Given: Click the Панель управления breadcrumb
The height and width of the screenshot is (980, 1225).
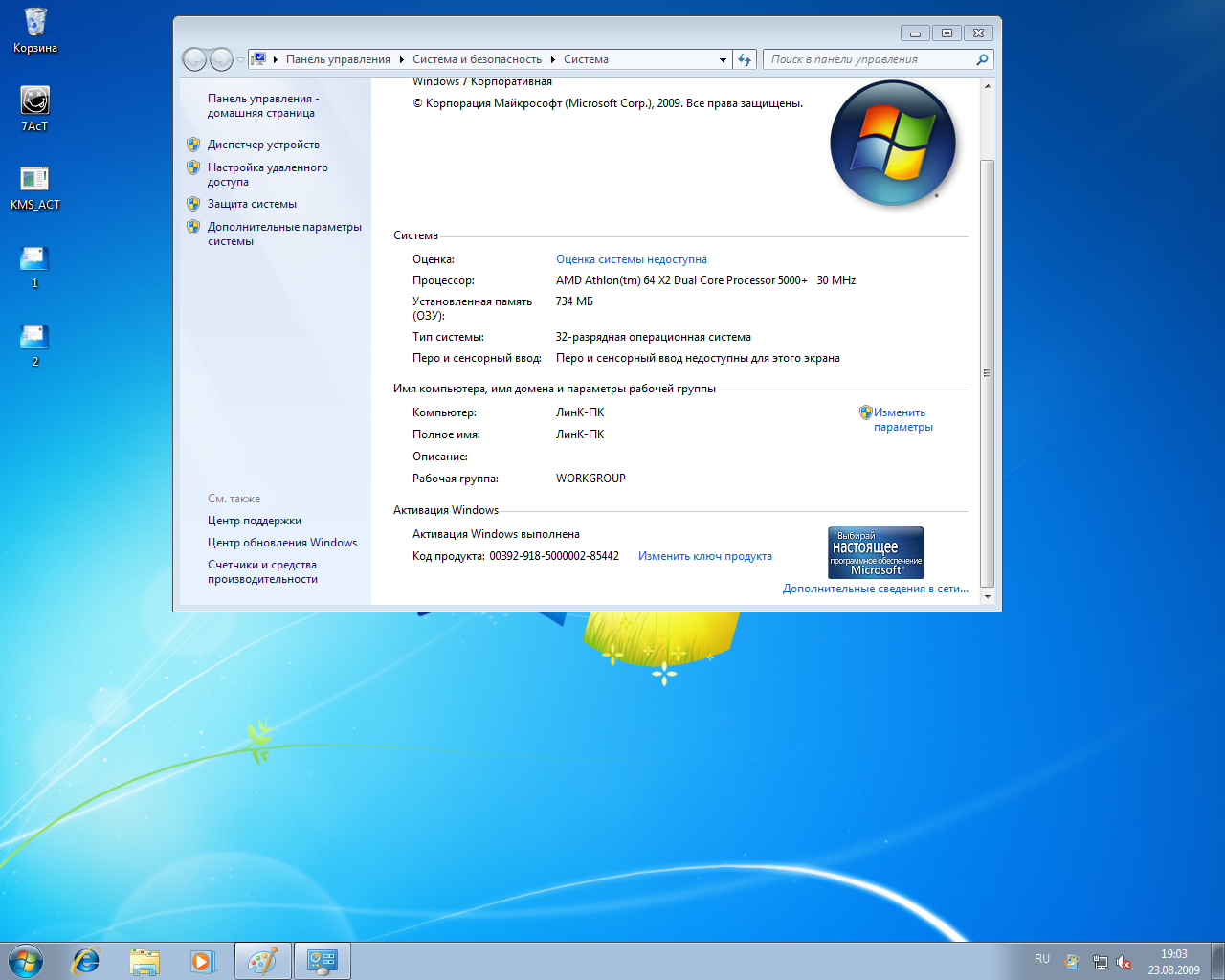Looking at the screenshot, I should [338, 59].
